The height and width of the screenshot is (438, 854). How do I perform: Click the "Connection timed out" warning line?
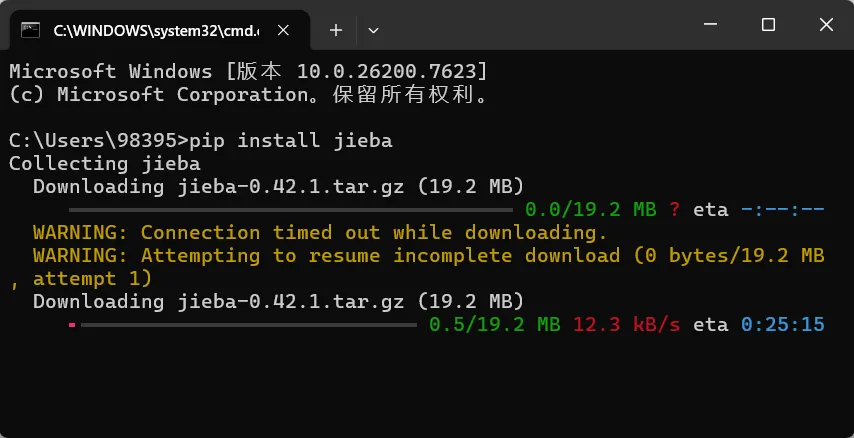(x=320, y=233)
